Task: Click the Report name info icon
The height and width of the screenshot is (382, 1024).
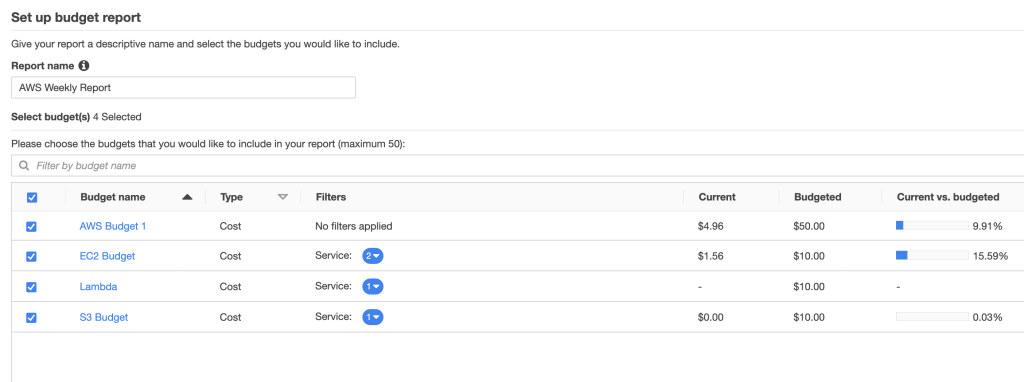Action: (84, 66)
